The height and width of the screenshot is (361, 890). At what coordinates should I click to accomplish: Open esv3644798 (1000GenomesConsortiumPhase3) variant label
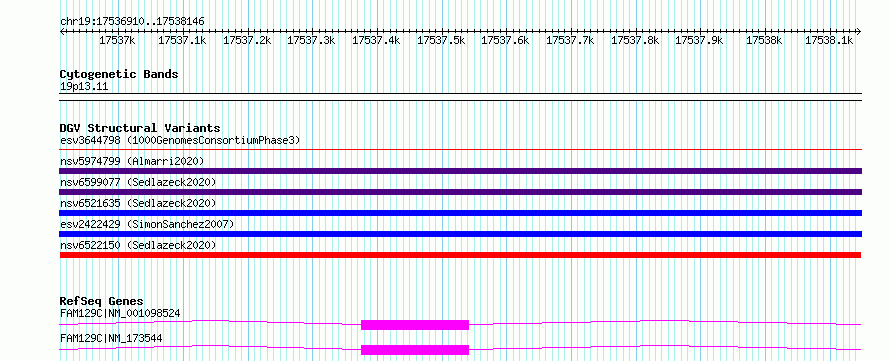point(180,140)
